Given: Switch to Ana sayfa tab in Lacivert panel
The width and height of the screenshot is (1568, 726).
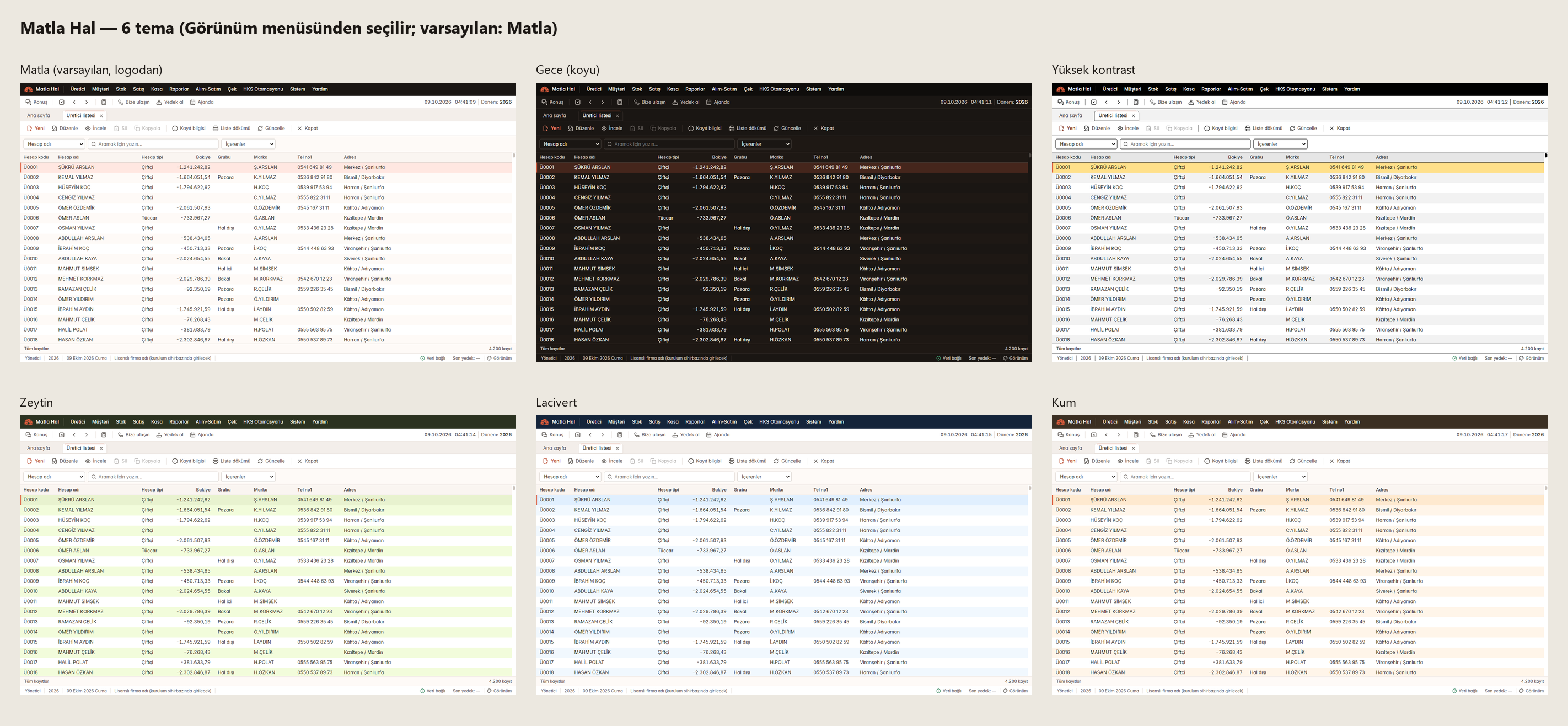Looking at the screenshot, I should click(554, 449).
